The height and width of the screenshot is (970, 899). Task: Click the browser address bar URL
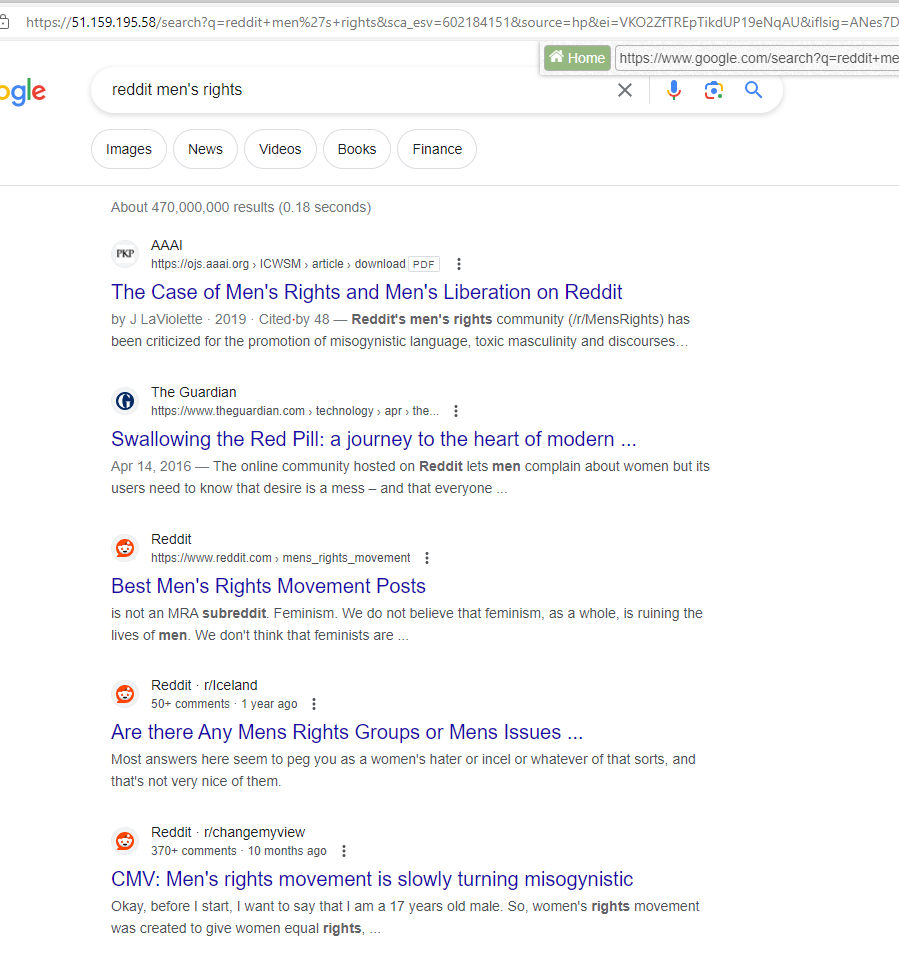[461, 22]
